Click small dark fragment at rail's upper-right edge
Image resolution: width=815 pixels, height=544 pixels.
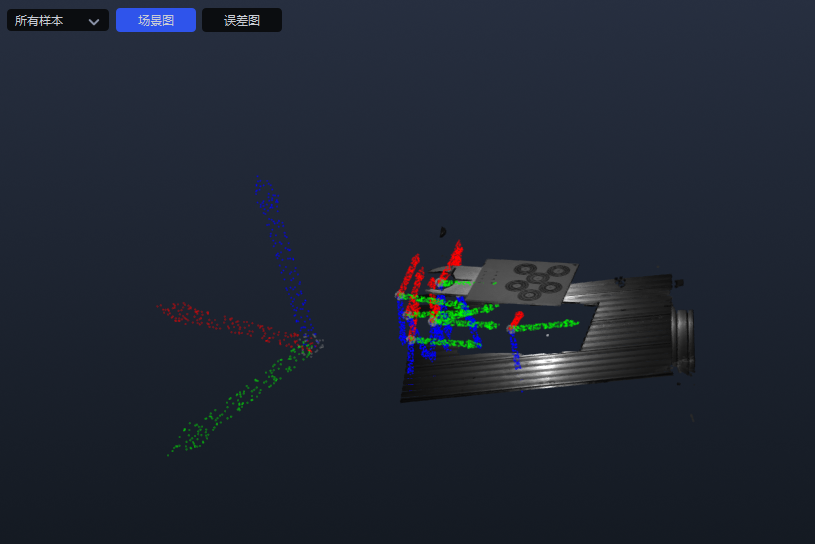621,280
